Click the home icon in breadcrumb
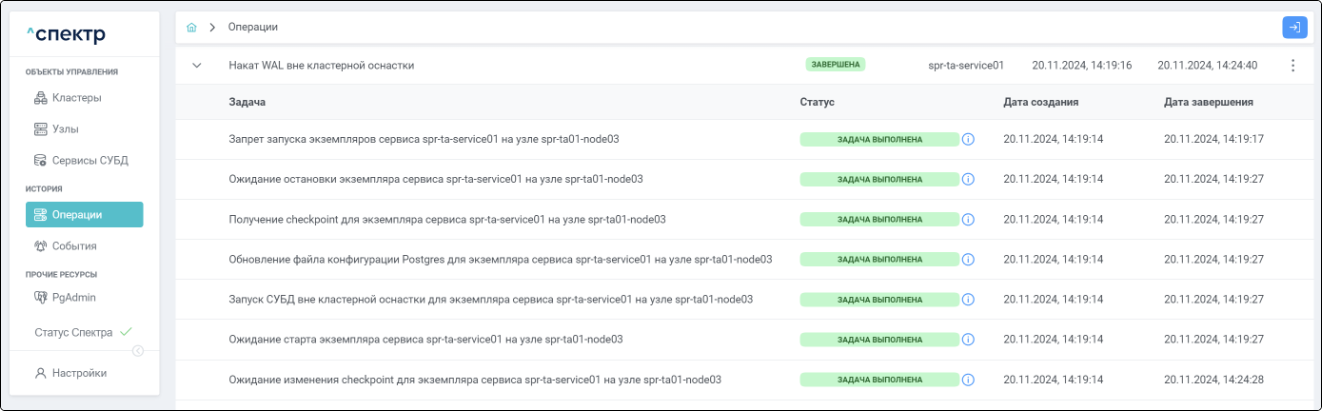This screenshot has height=412, width=1323. pos(192,27)
